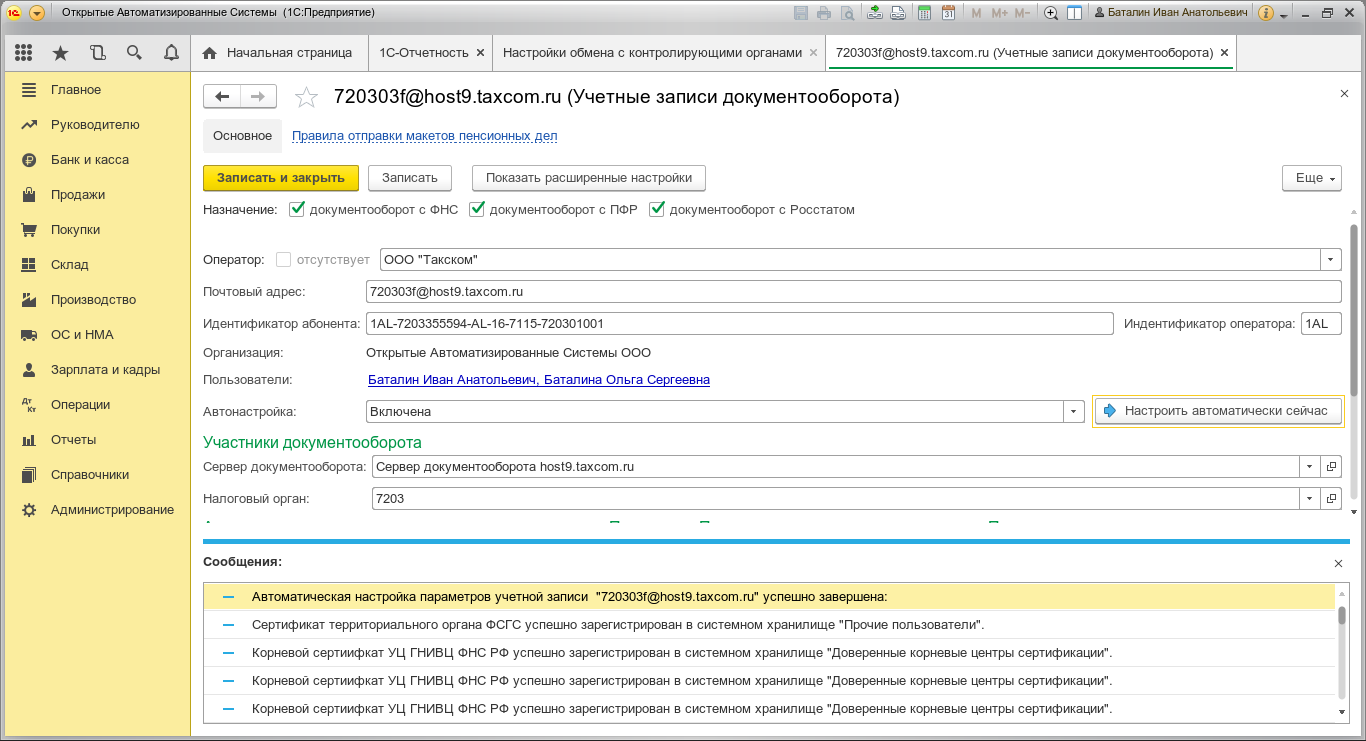Open the Оператор dropdown arrow
Image resolution: width=1366 pixels, height=741 pixels.
pos(1331,259)
